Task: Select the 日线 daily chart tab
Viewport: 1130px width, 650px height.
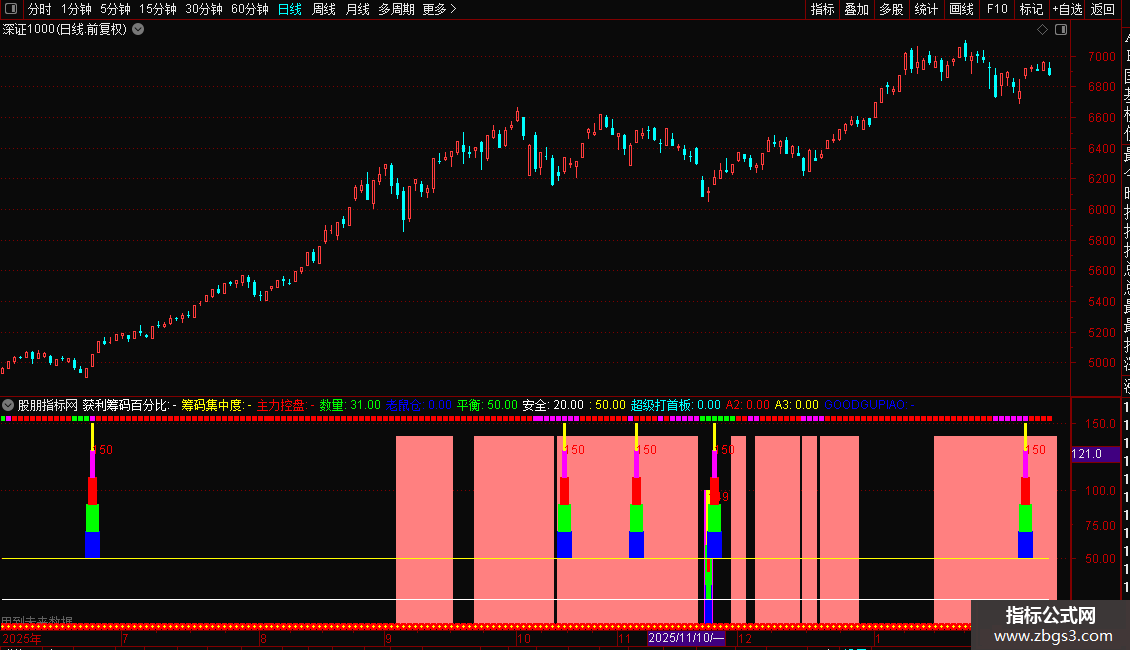Action: (290, 9)
